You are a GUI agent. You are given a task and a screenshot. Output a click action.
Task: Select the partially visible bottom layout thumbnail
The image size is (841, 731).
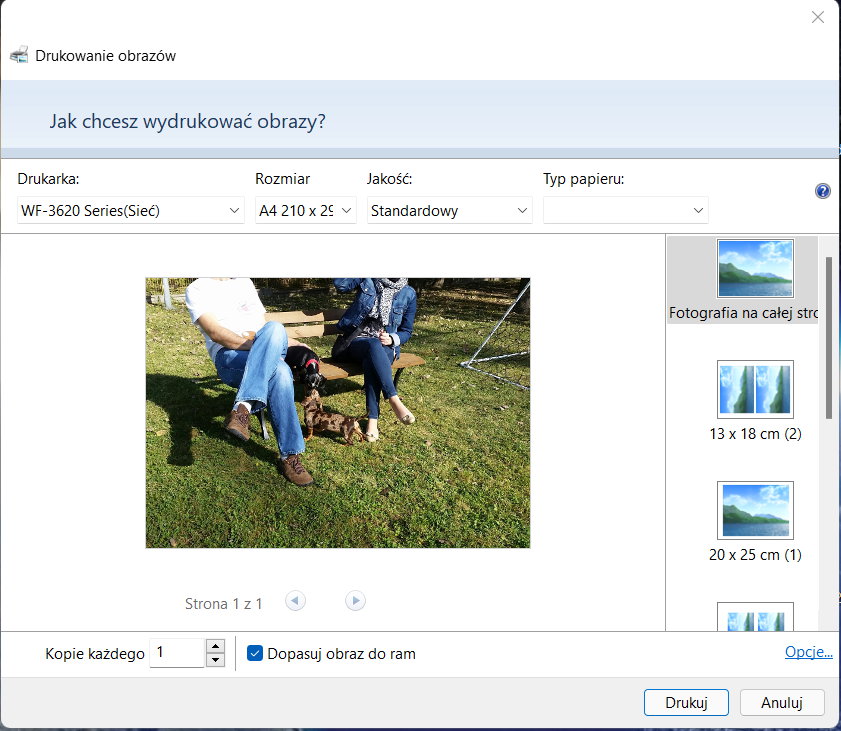click(755, 616)
